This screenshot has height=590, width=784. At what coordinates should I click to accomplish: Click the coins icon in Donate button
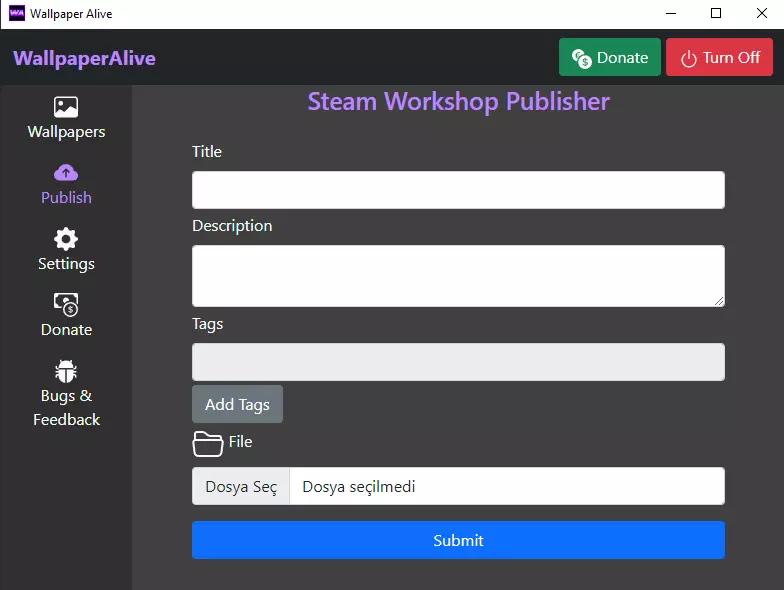pyautogui.click(x=582, y=58)
